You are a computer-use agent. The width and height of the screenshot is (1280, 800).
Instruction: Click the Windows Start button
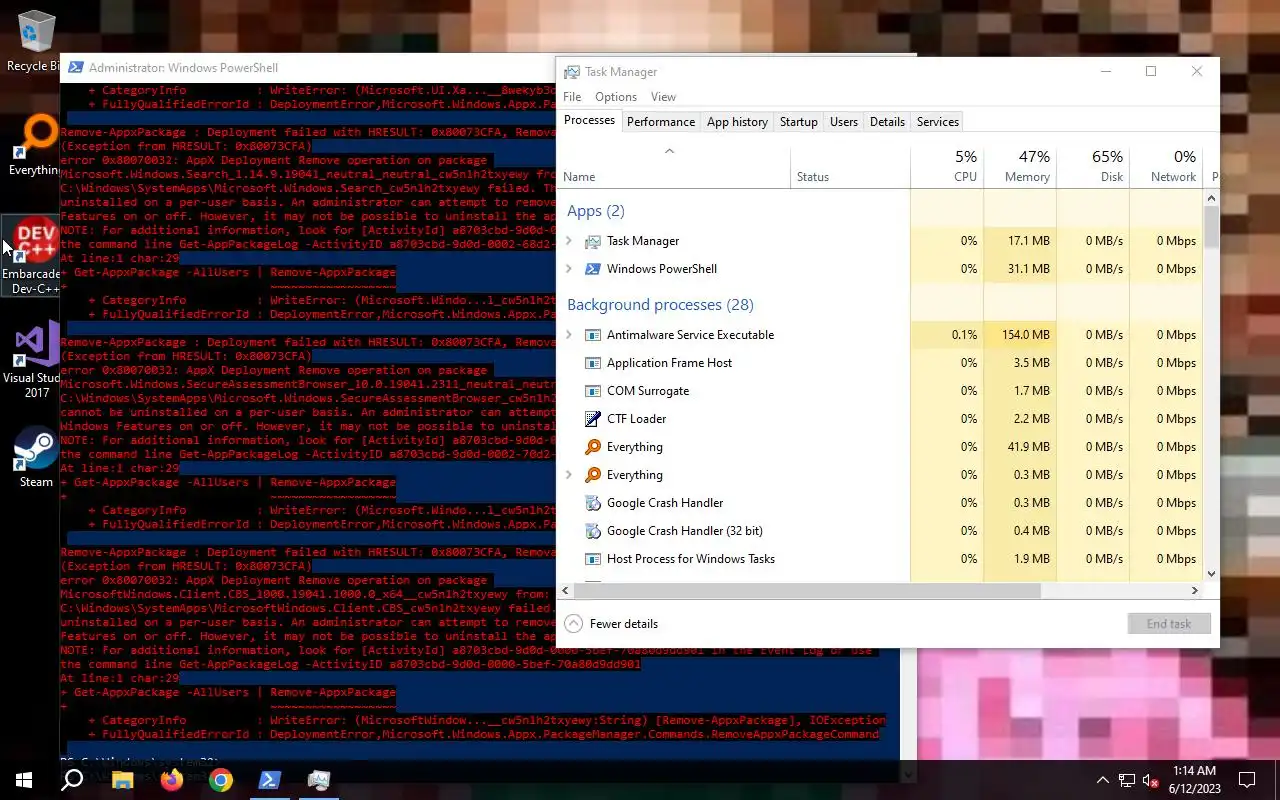[24, 780]
